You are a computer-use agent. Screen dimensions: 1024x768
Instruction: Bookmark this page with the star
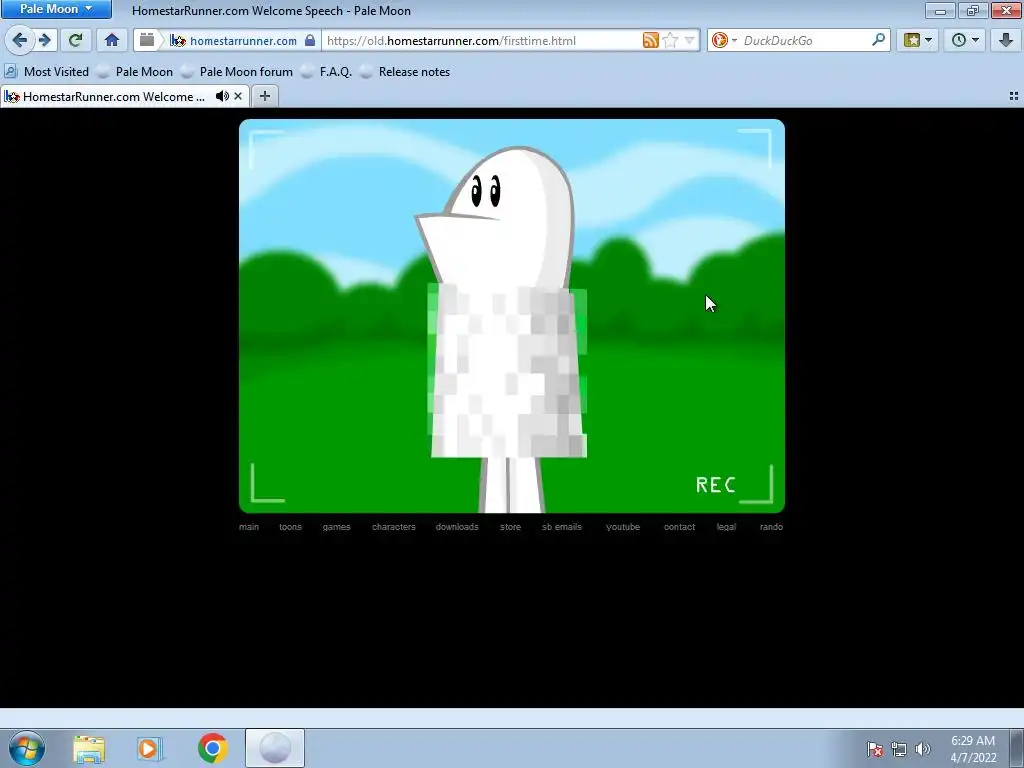(670, 40)
